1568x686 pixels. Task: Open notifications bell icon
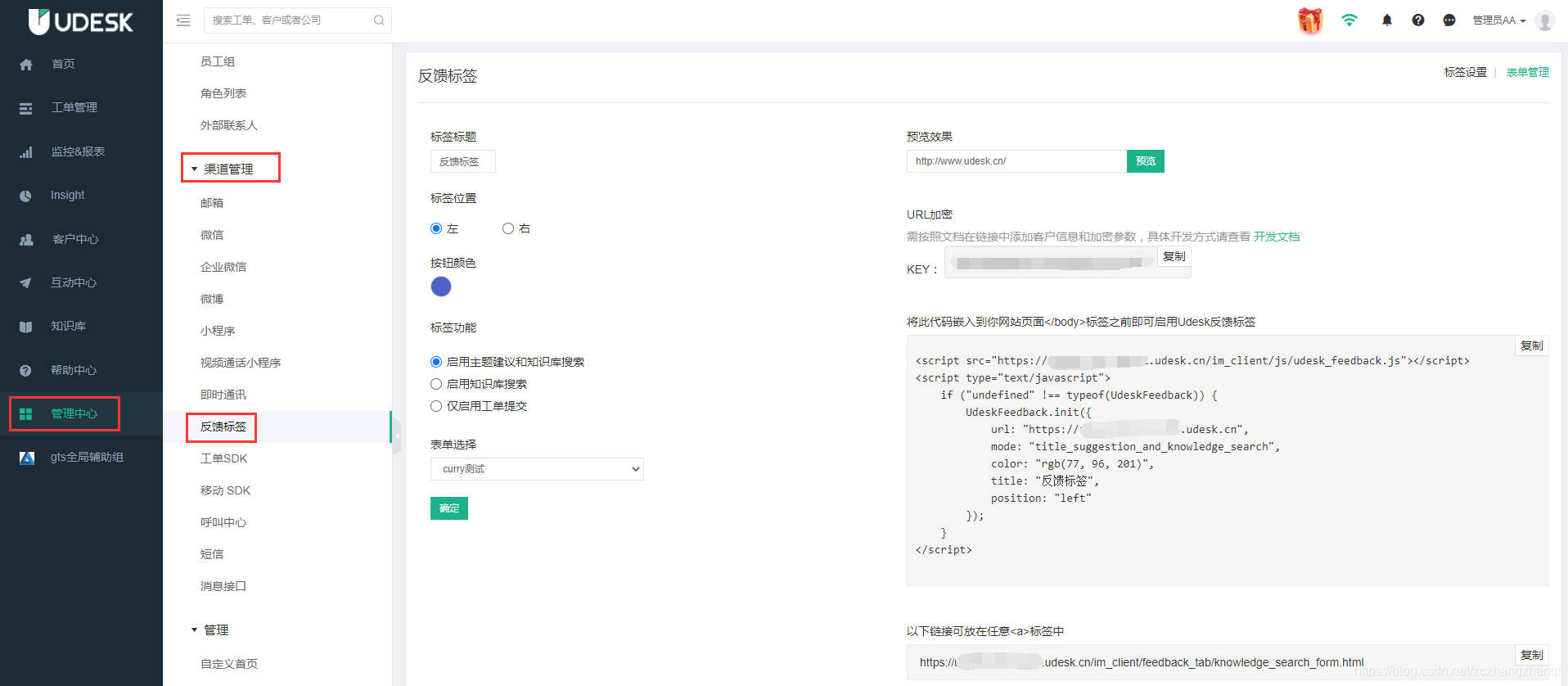[x=1387, y=20]
